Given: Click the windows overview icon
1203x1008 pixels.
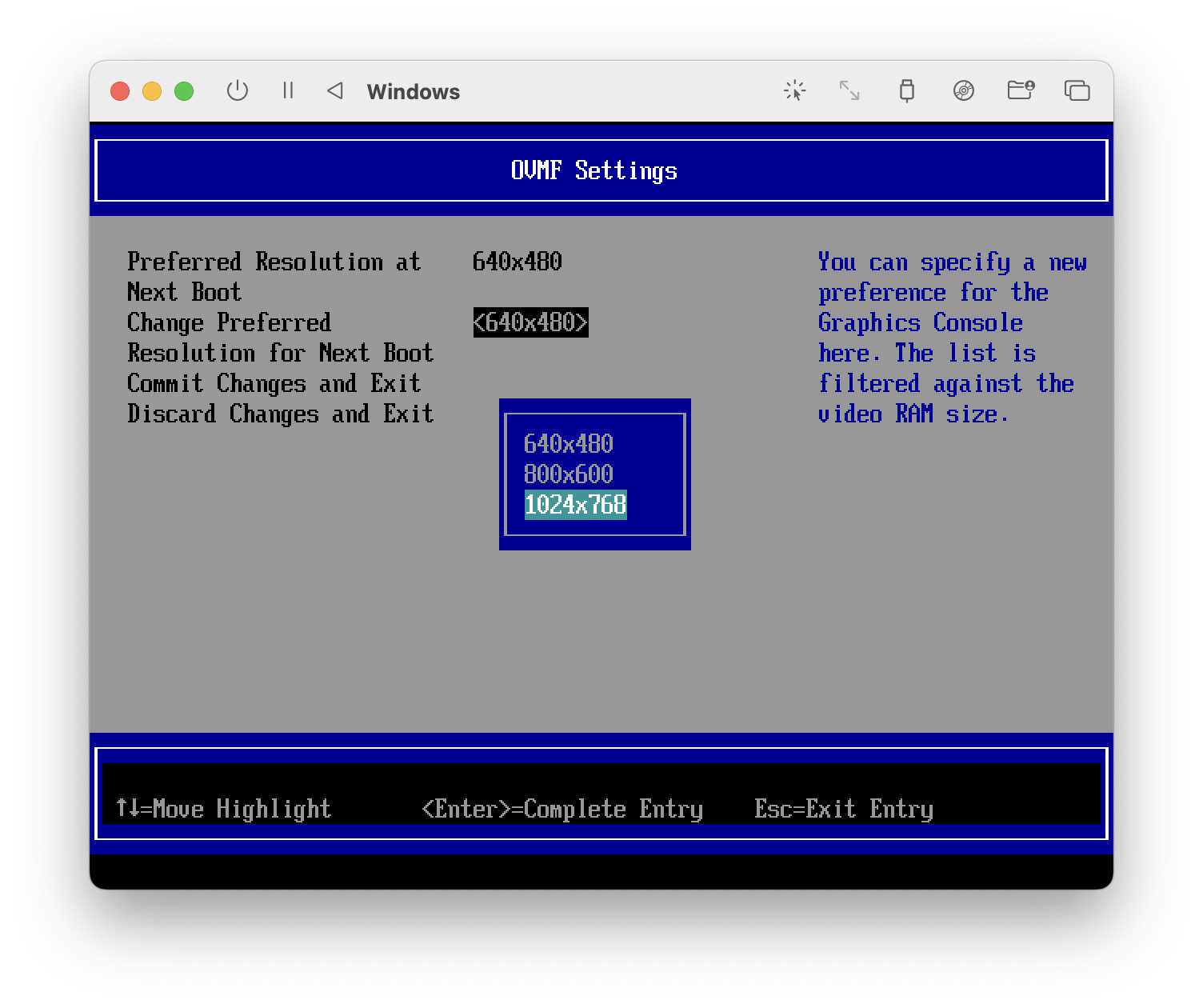Looking at the screenshot, I should (x=1077, y=91).
